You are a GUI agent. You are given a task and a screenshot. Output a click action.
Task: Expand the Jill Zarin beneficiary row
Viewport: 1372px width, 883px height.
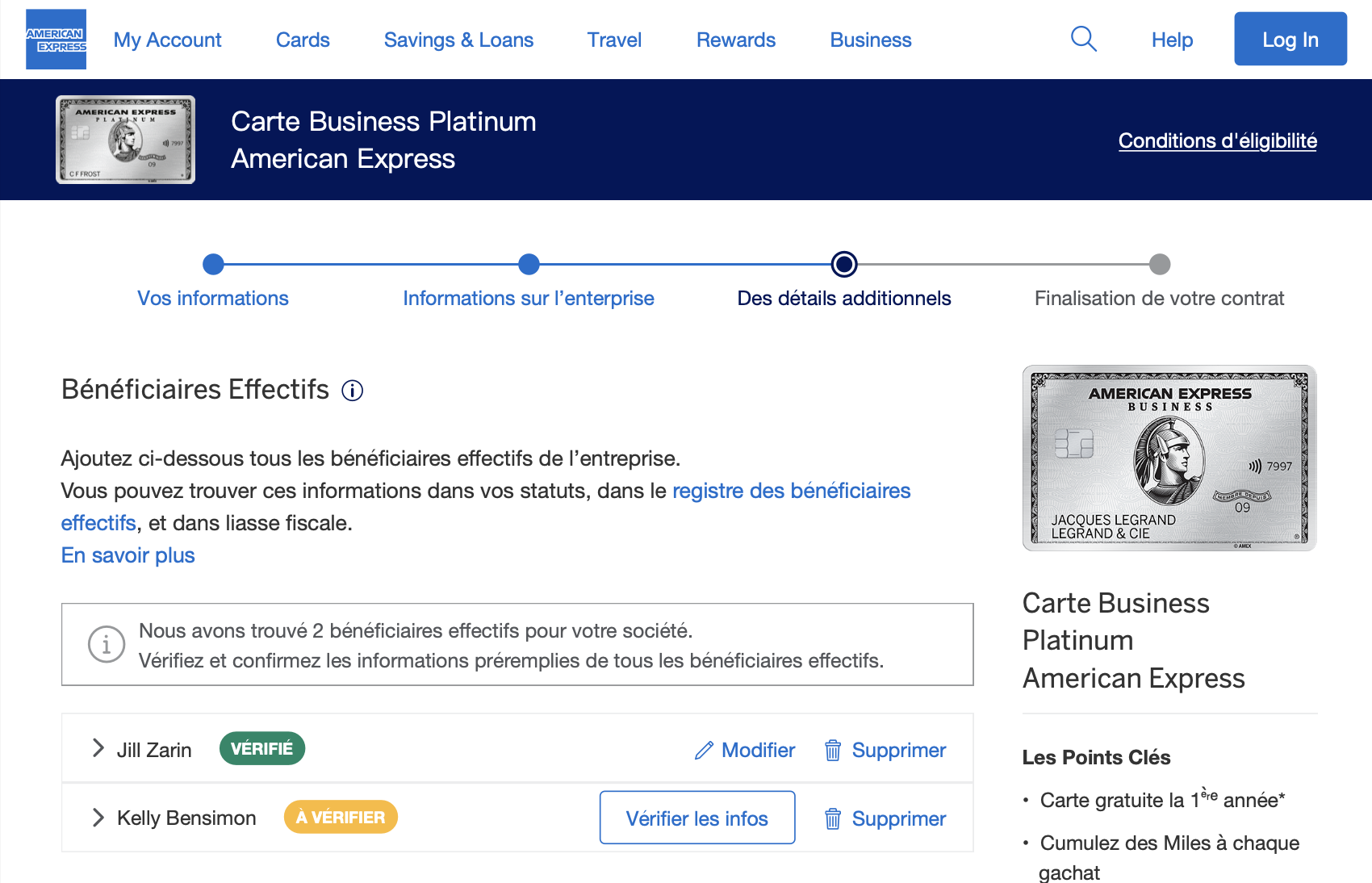[x=98, y=748]
